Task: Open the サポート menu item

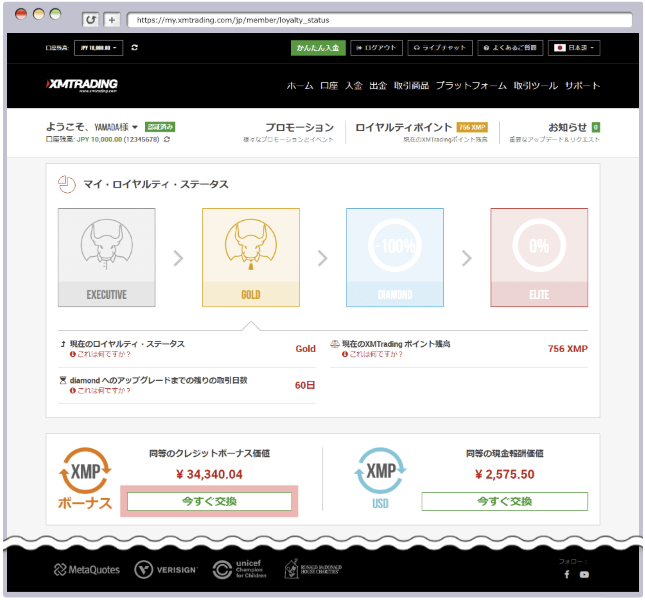Action: 582,86
